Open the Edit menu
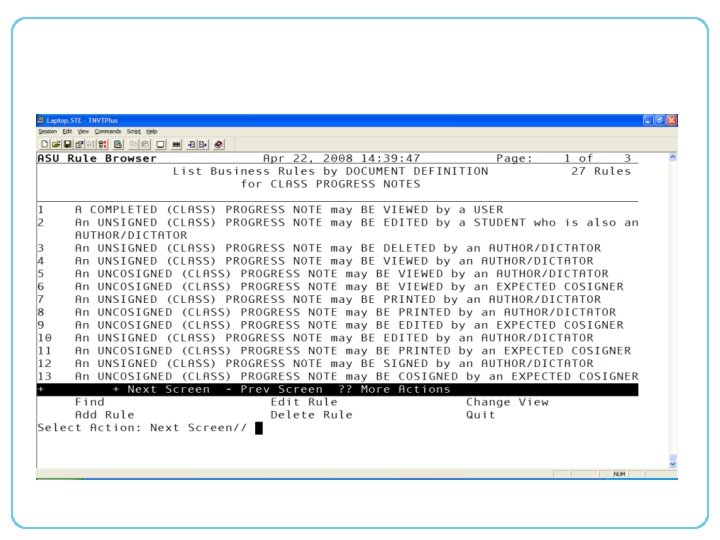Screen dimensions: 720x540 (x=68, y=131)
